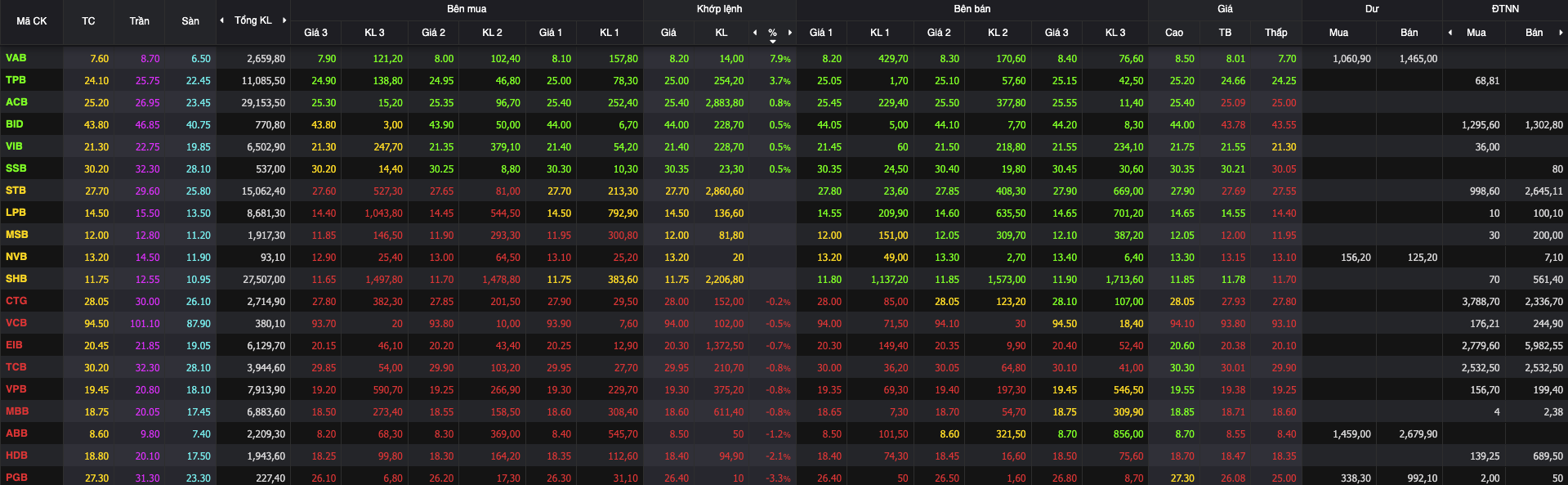Click the Sàn column header
Image resolution: width=1568 pixels, height=485 pixels.
tap(190, 21)
